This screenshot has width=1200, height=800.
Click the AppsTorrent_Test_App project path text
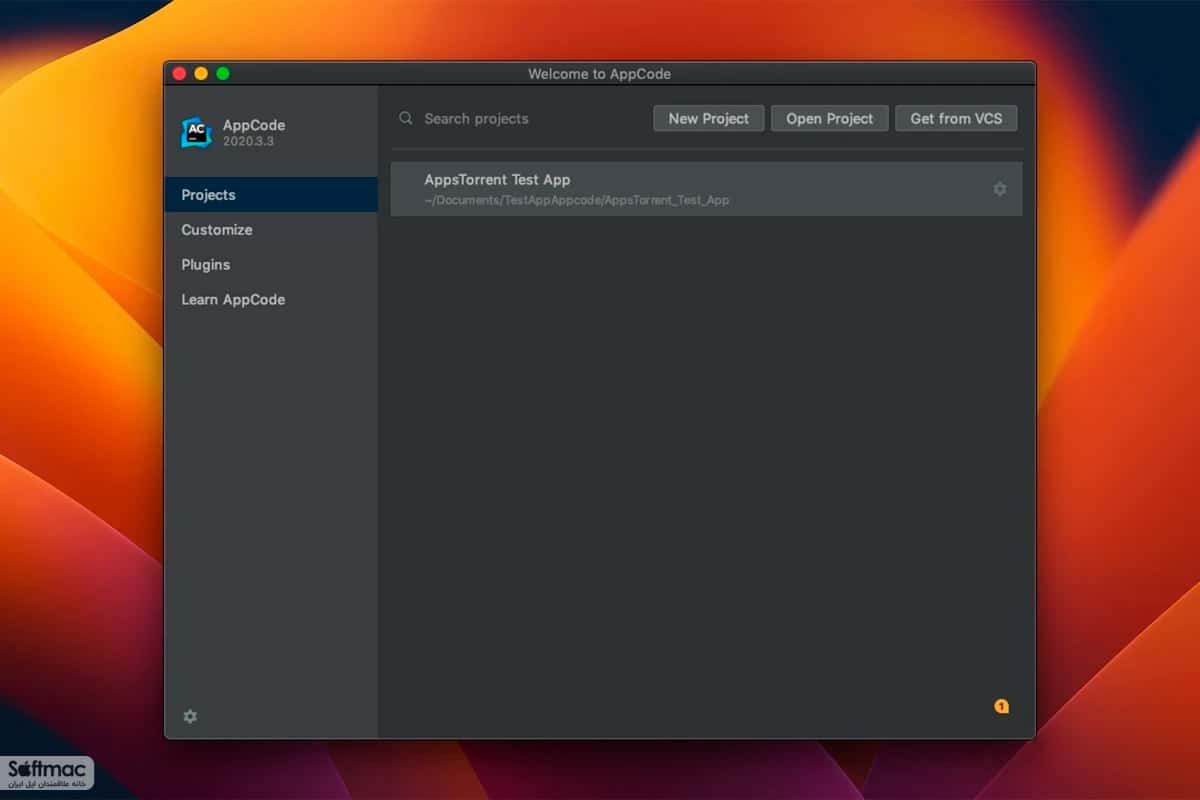pos(577,200)
